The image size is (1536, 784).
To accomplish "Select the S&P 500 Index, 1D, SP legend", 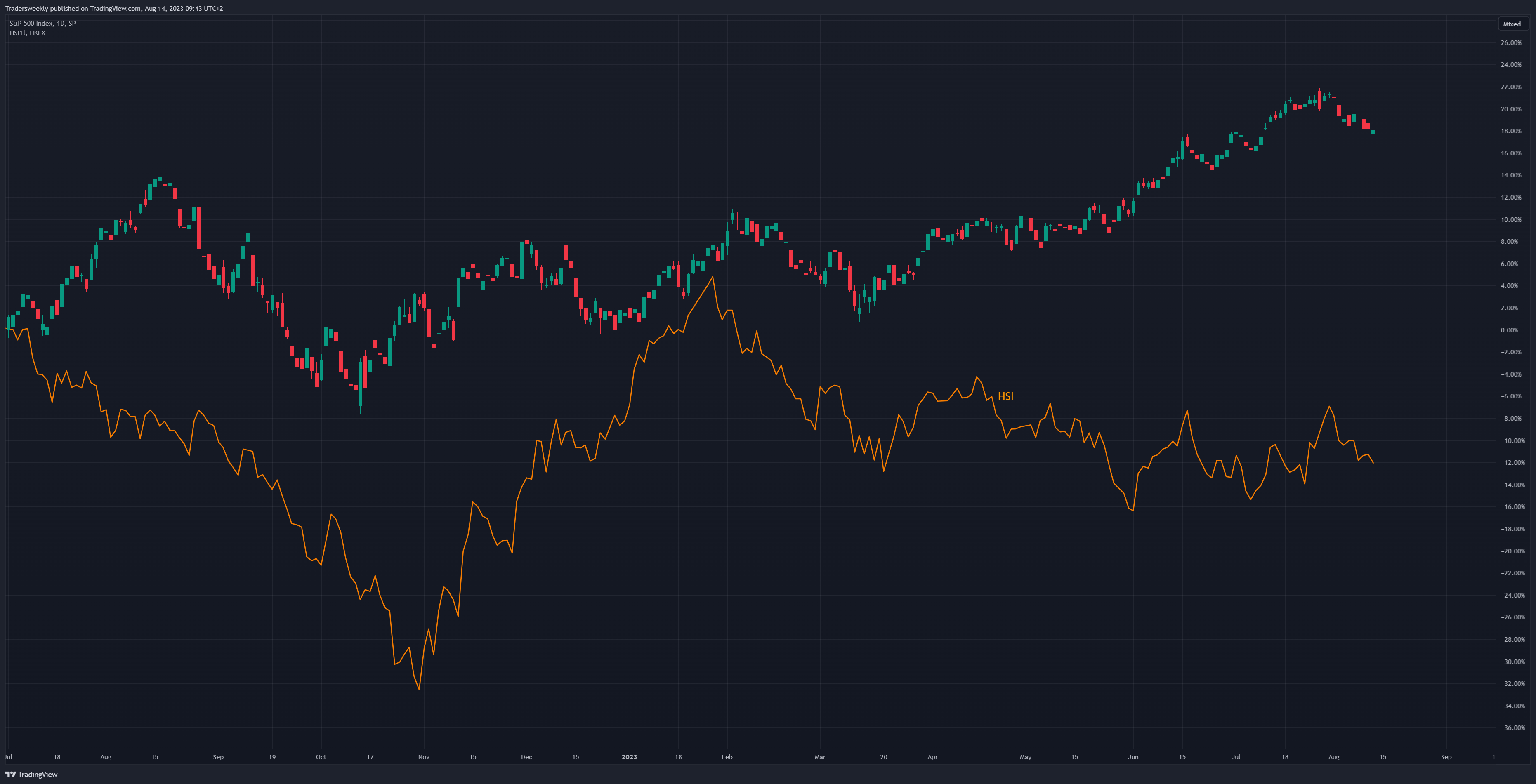I will click(42, 23).
